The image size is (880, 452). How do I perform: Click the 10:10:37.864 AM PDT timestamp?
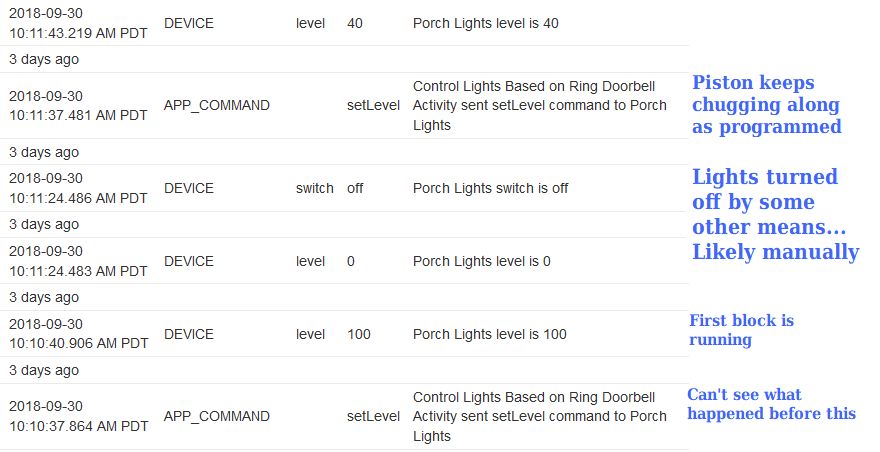pyautogui.click(x=79, y=416)
